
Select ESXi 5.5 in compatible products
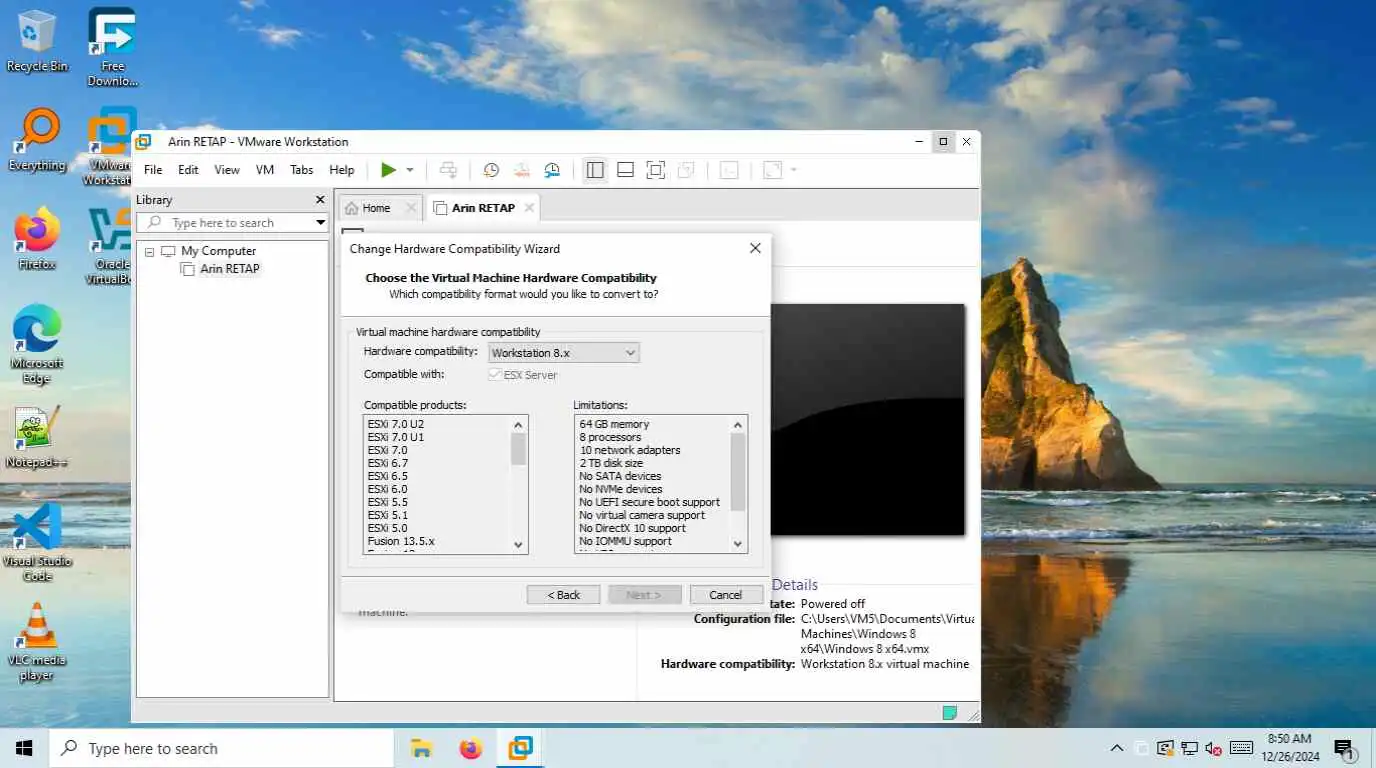(x=388, y=502)
